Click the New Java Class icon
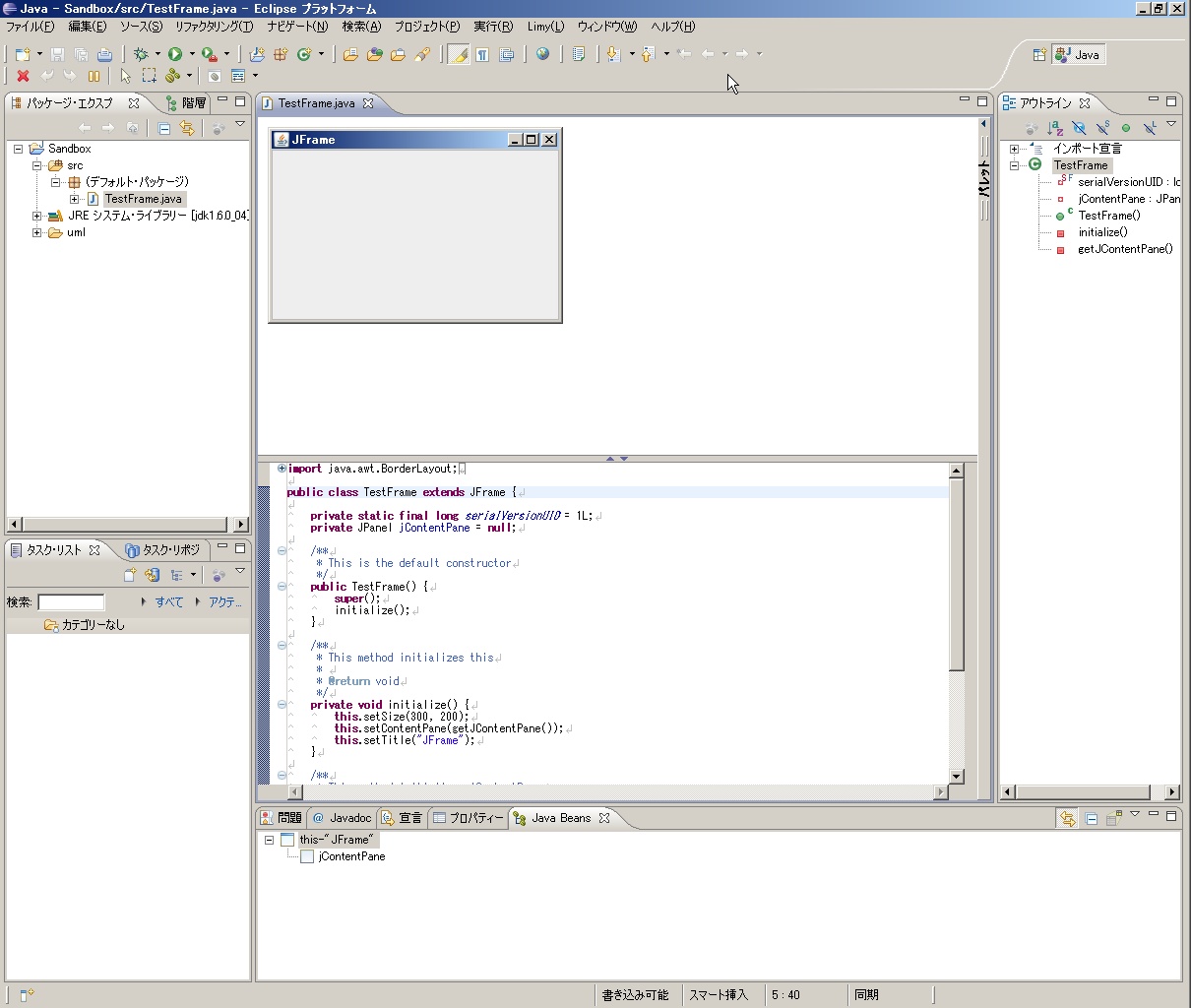The height and width of the screenshot is (1008, 1191). point(304,54)
